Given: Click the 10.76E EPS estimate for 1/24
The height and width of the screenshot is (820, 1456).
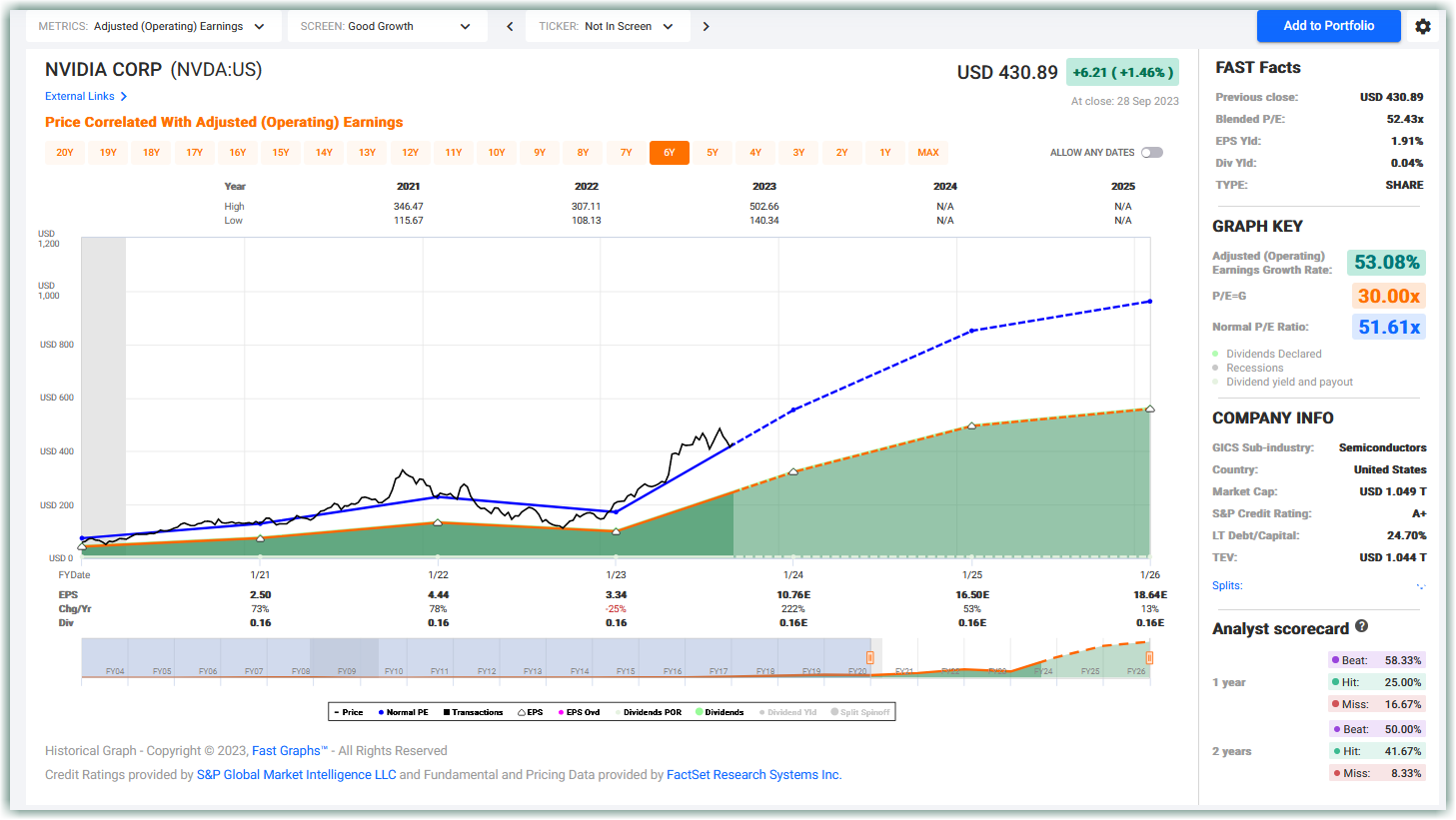Looking at the screenshot, I should [x=793, y=595].
